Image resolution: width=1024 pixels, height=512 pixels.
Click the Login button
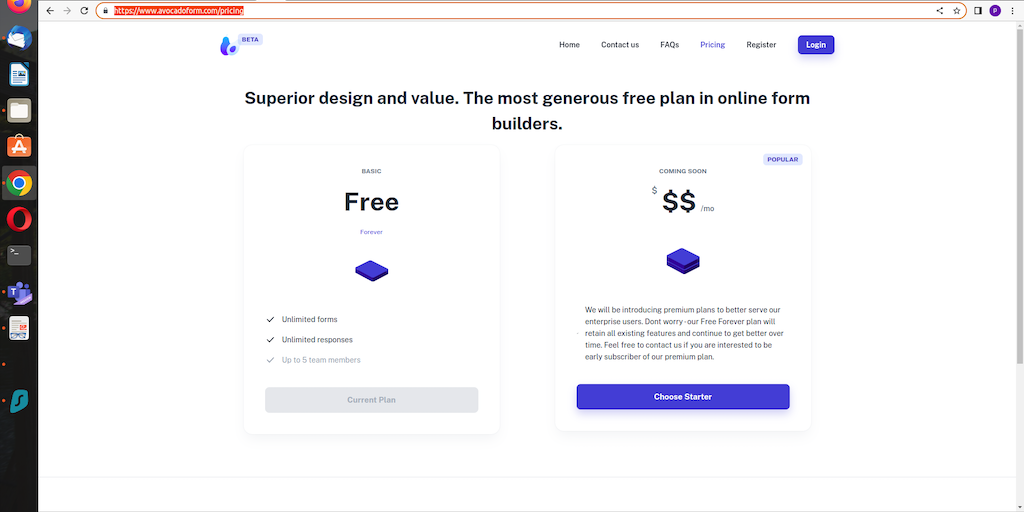[815, 45]
